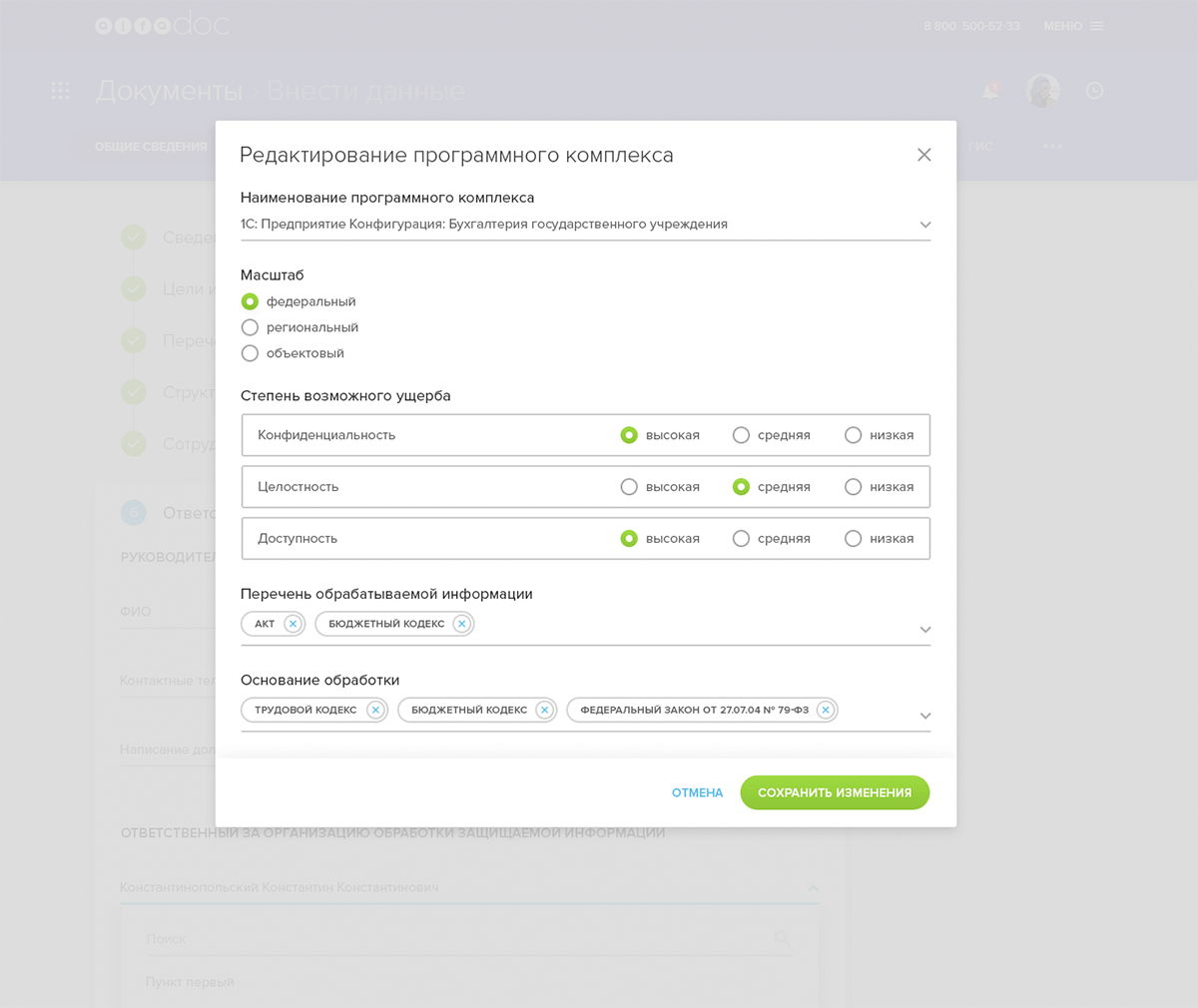
Task: Remove ТРУДОВОЙ КОДЕКС tag from Основание обработки
Action: 375,711
